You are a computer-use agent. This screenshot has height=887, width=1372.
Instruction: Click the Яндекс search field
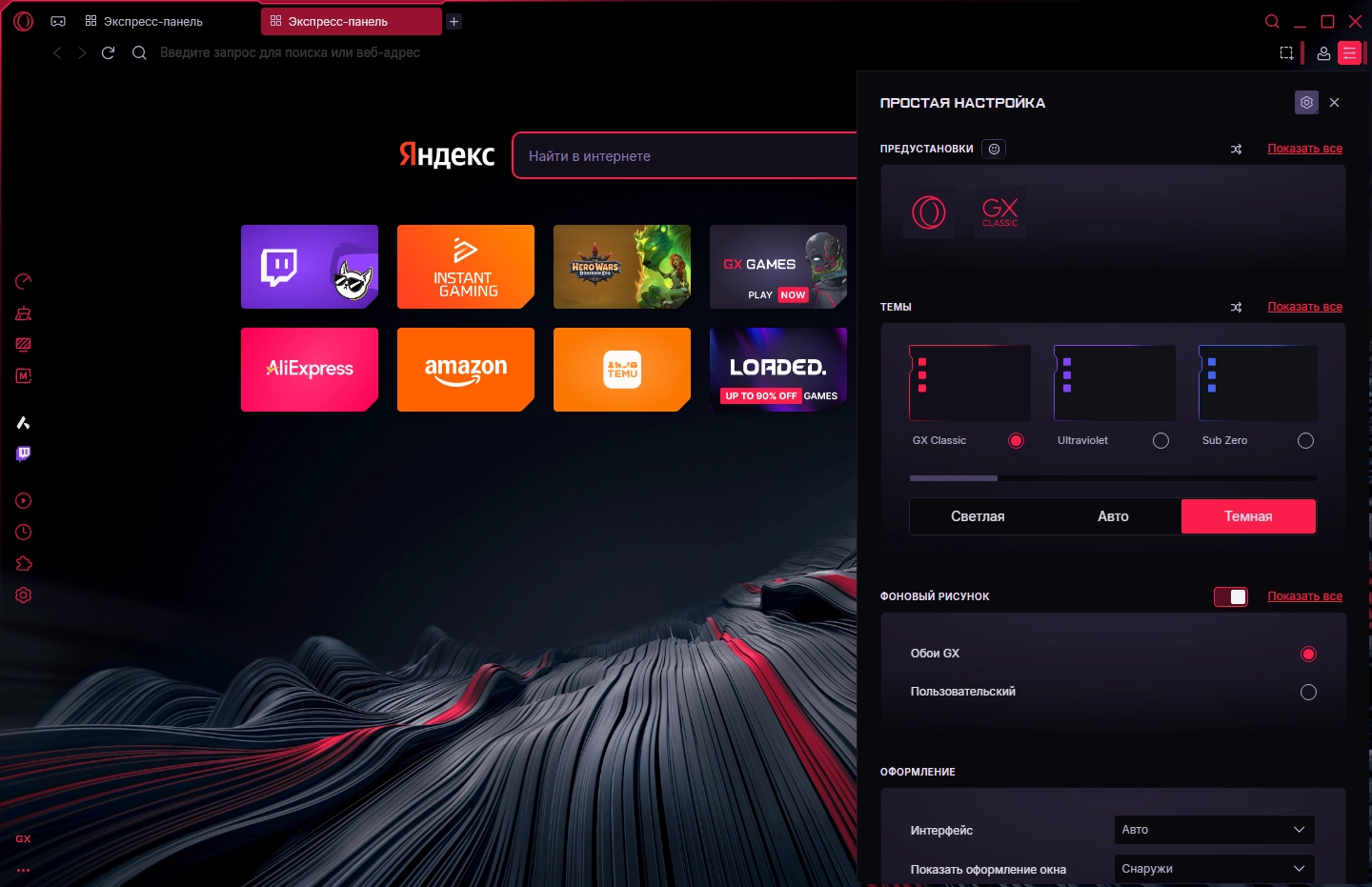[x=684, y=155]
